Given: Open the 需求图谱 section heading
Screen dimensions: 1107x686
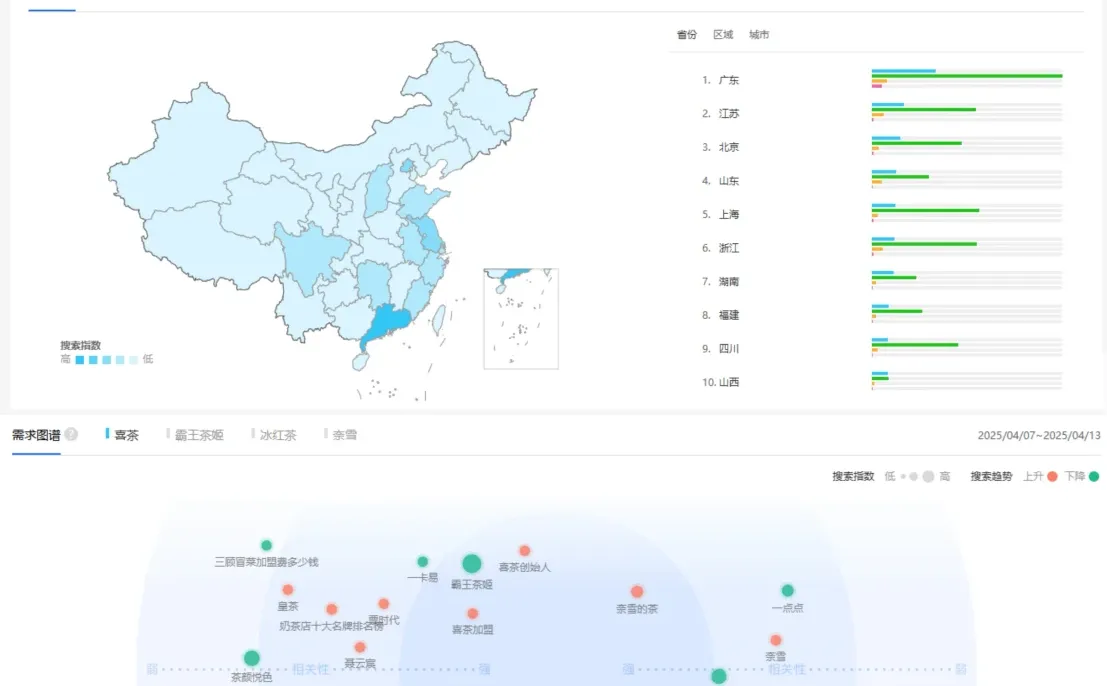Looking at the screenshot, I should [36, 435].
